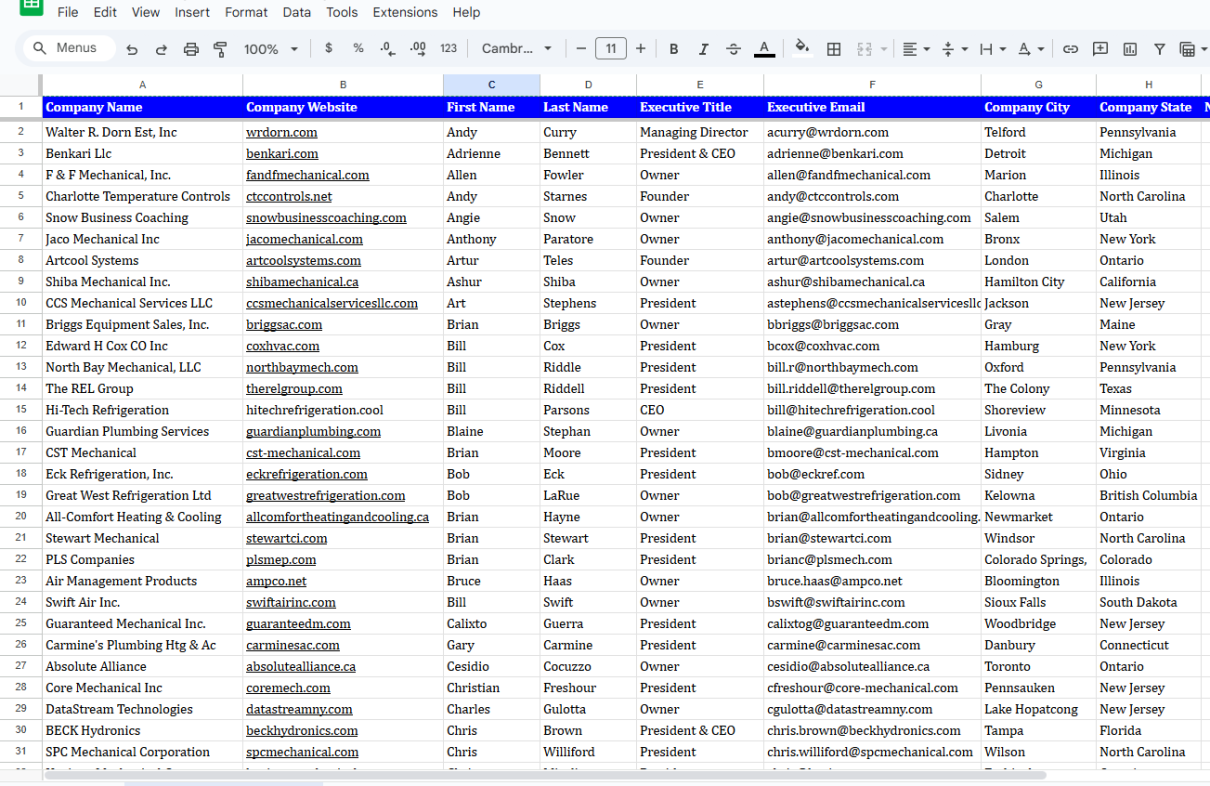Select row 10 header
This screenshot has width=1210, height=786.
pos(21,303)
